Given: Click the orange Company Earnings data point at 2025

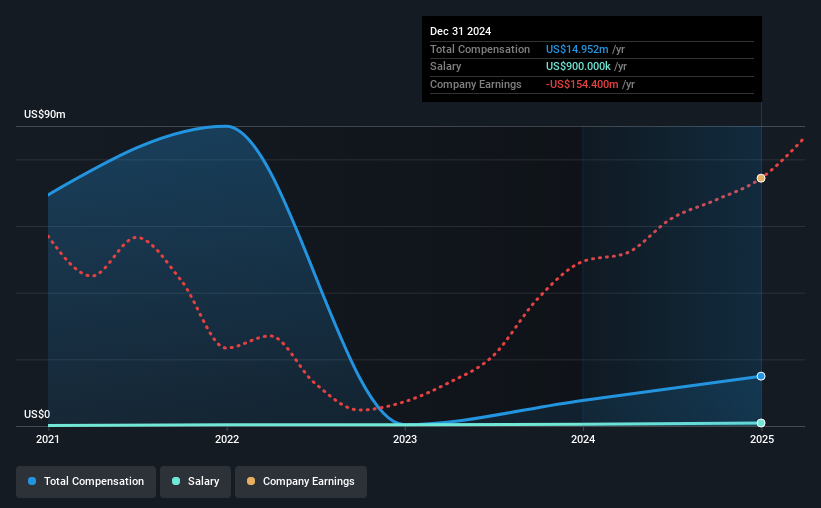Looking at the screenshot, I should point(761,178).
